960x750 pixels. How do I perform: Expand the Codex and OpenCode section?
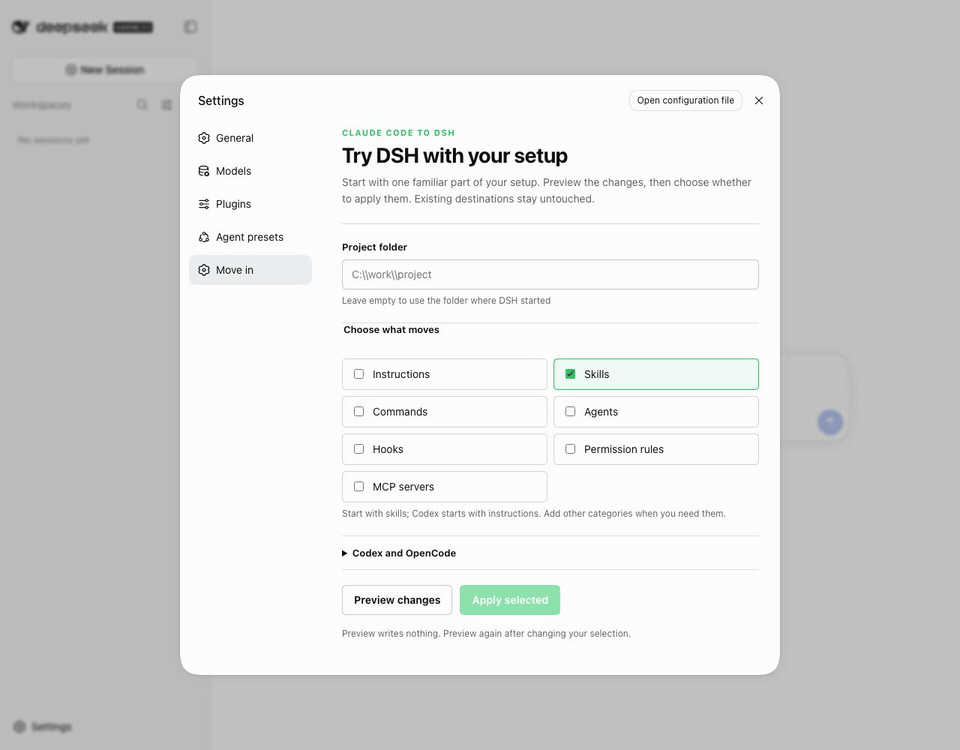pyautogui.click(x=399, y=553)
